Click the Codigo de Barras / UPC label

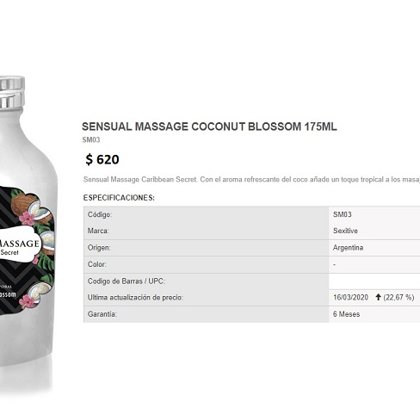(126, 281)
